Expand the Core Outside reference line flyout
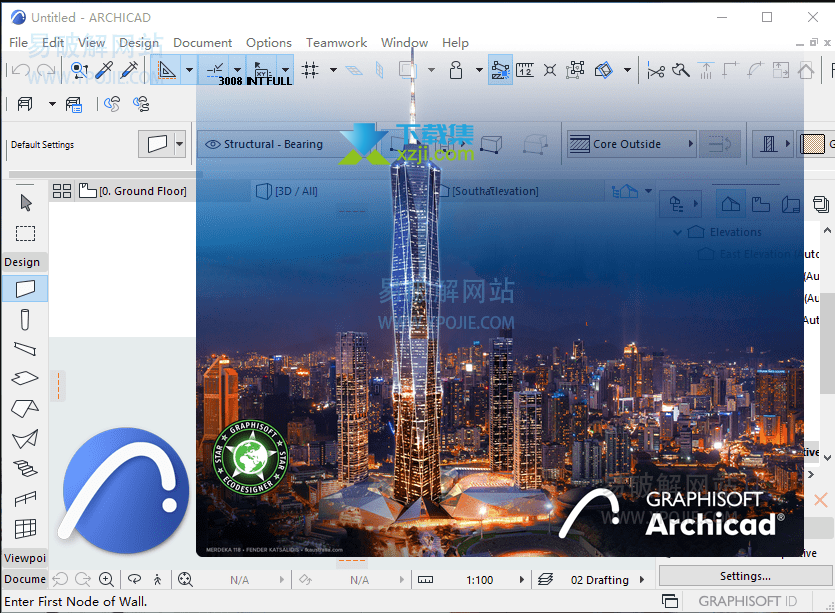The height and width of the screenshot is (613, 835). coord(691,143)
